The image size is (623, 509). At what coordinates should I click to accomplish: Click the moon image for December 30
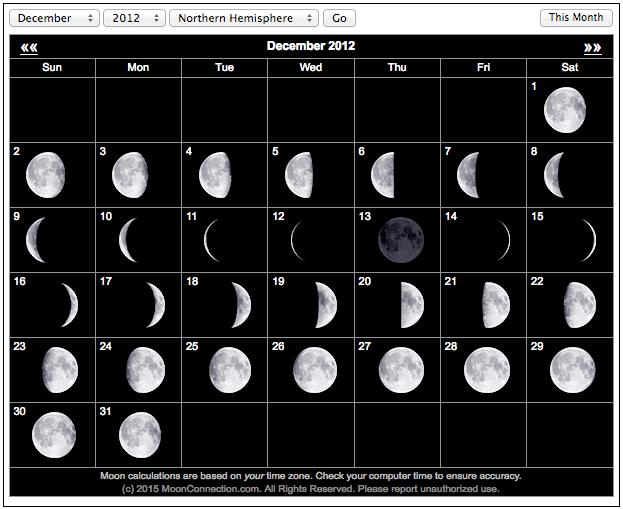pos(54,435)
